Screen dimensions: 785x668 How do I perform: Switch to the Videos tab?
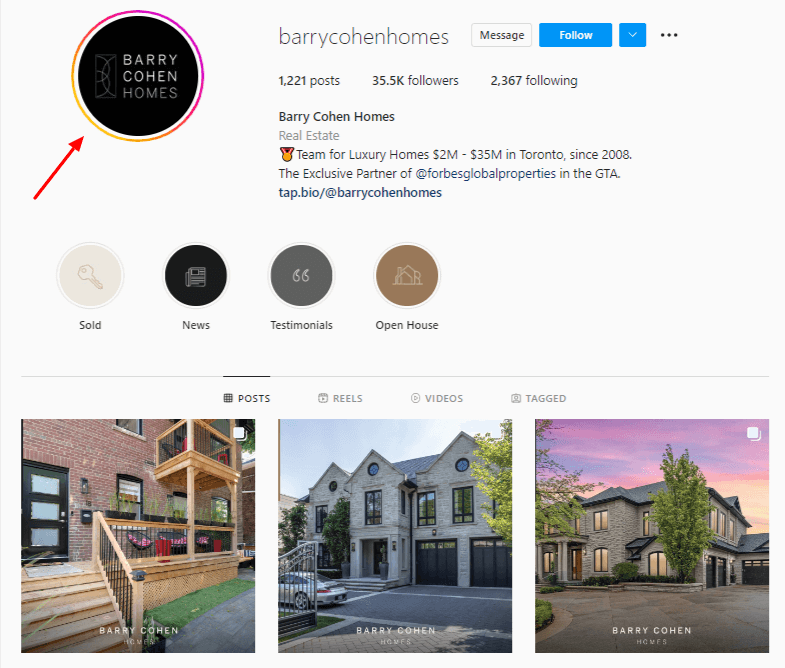tap(437, 398)
